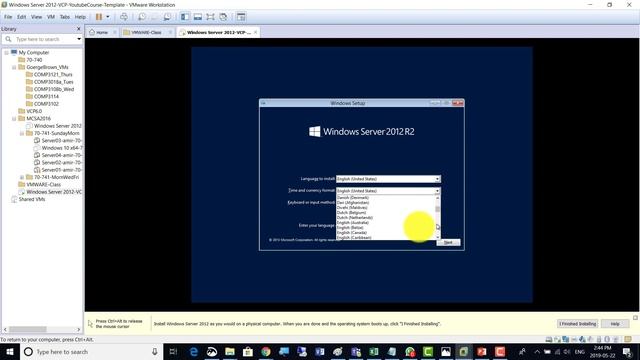640x360 pixels.
Task: Open the snapshot manager toolbar icon
Action: coord(167,17)
